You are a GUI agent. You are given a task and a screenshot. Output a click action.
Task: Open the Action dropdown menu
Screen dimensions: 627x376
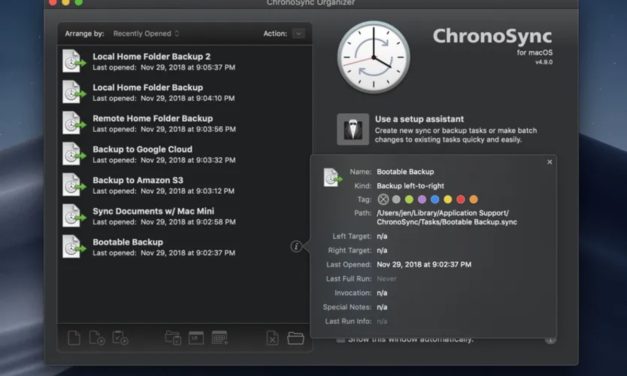[298, 34]
